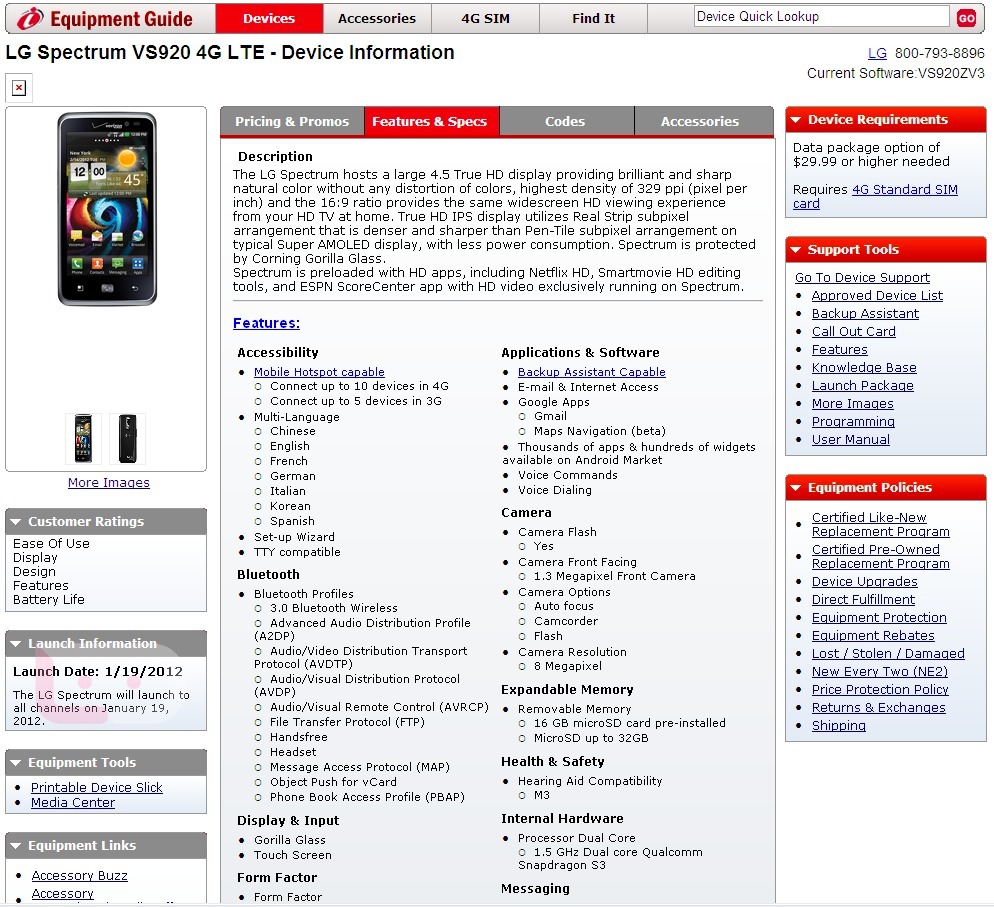Click the 8 Megapixel camera resolution text
The width and height of the screenshot is (994, 907).
tap(568, 666)
